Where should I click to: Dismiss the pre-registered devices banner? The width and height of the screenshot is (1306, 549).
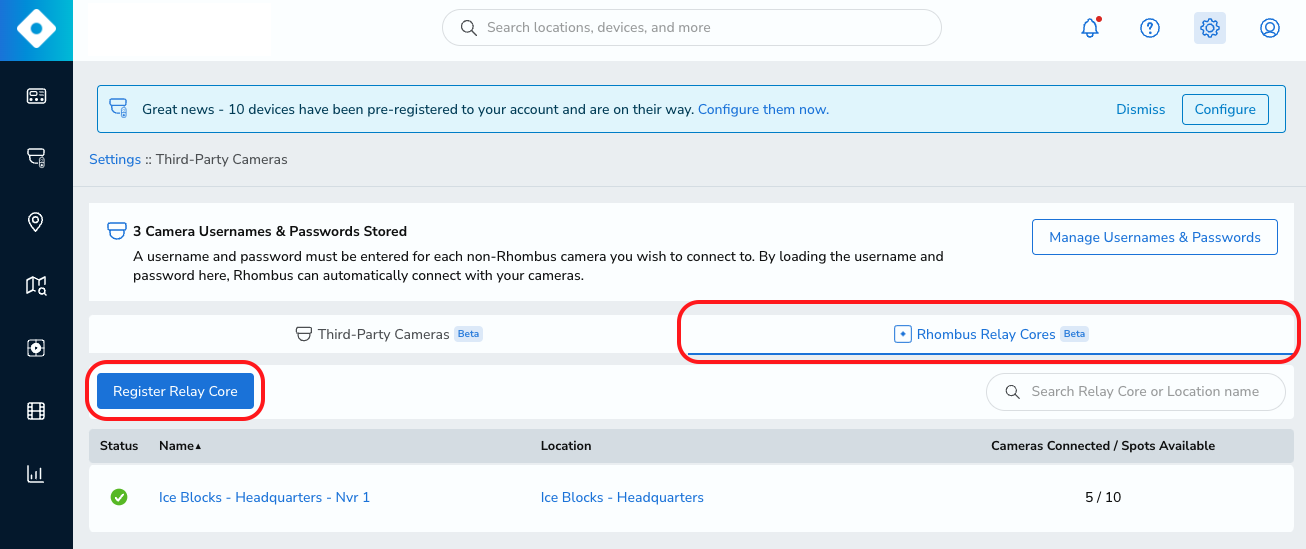[1141, 109]
